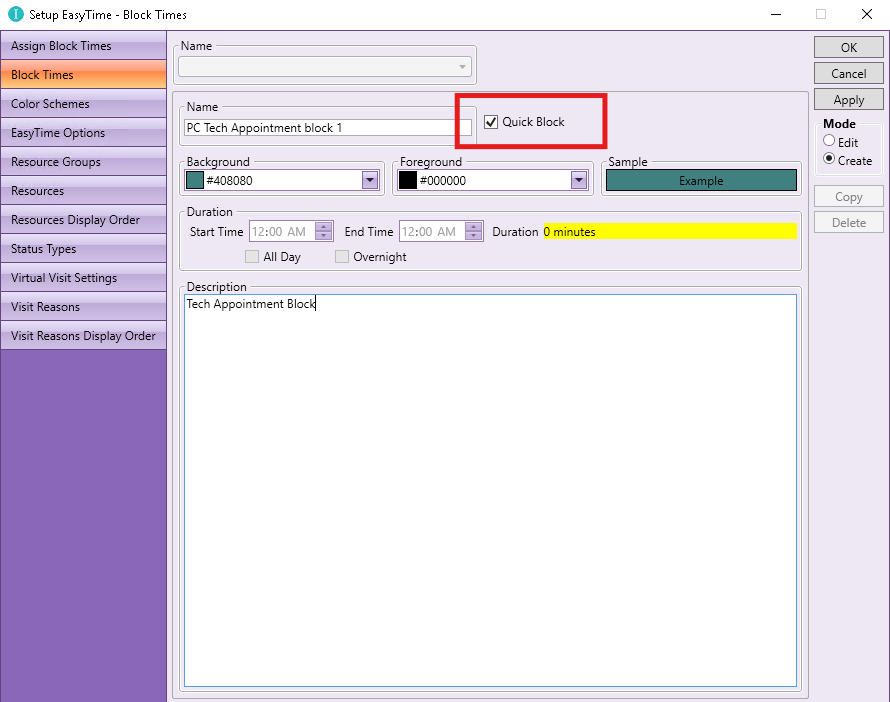Image resolution: width=890 pixels, height=702 pixels.
Task: Click the EasyTime app icon in title bar
Action: (15, 15)
